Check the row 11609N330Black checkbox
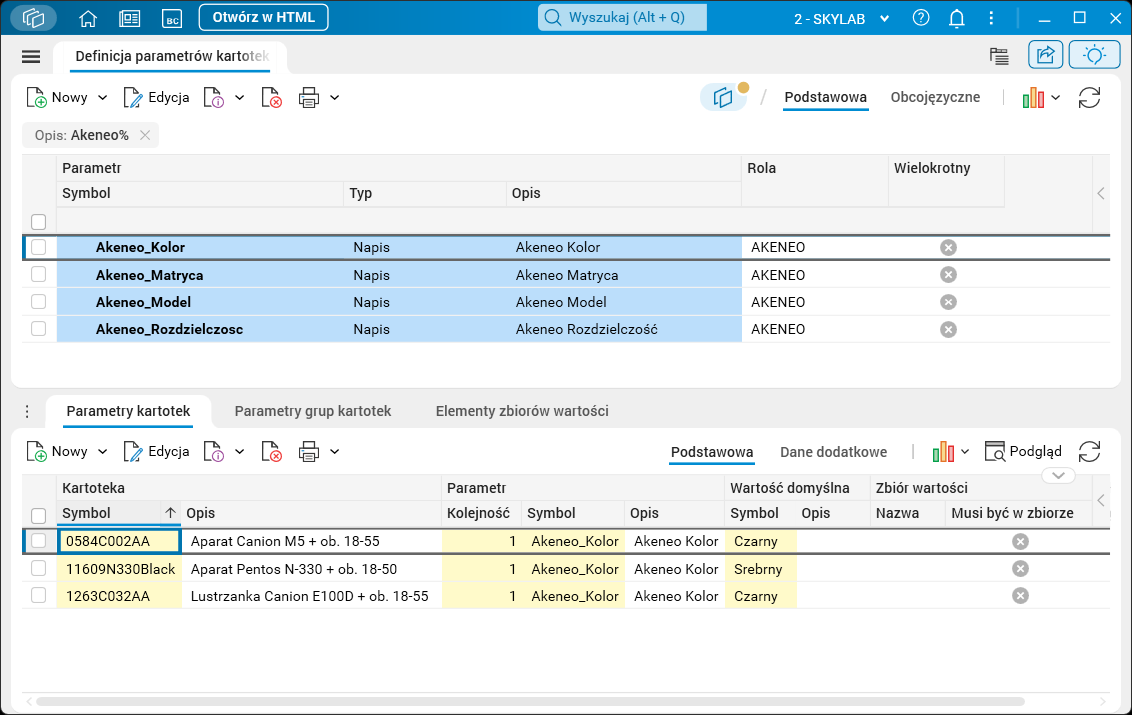The height and width of the screenshot is (715, 1132). click(x=39, y=569)
